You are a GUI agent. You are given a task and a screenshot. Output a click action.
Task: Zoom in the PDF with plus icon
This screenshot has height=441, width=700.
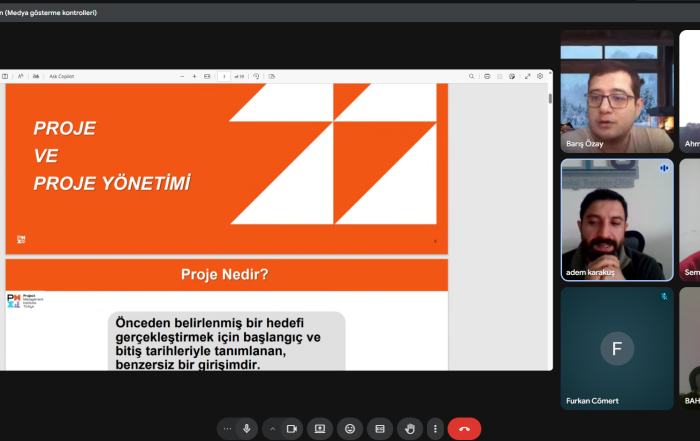pyautogui.click(x=194, y=76)
